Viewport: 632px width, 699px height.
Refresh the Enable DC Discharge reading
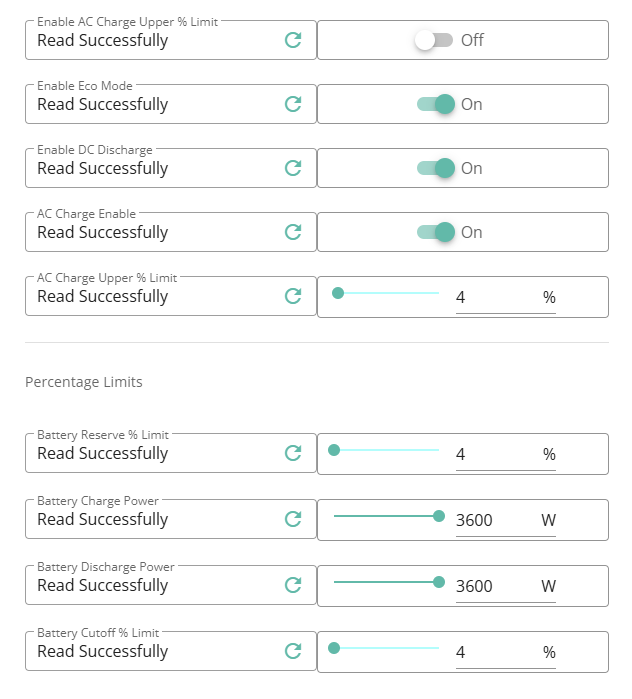293,168
